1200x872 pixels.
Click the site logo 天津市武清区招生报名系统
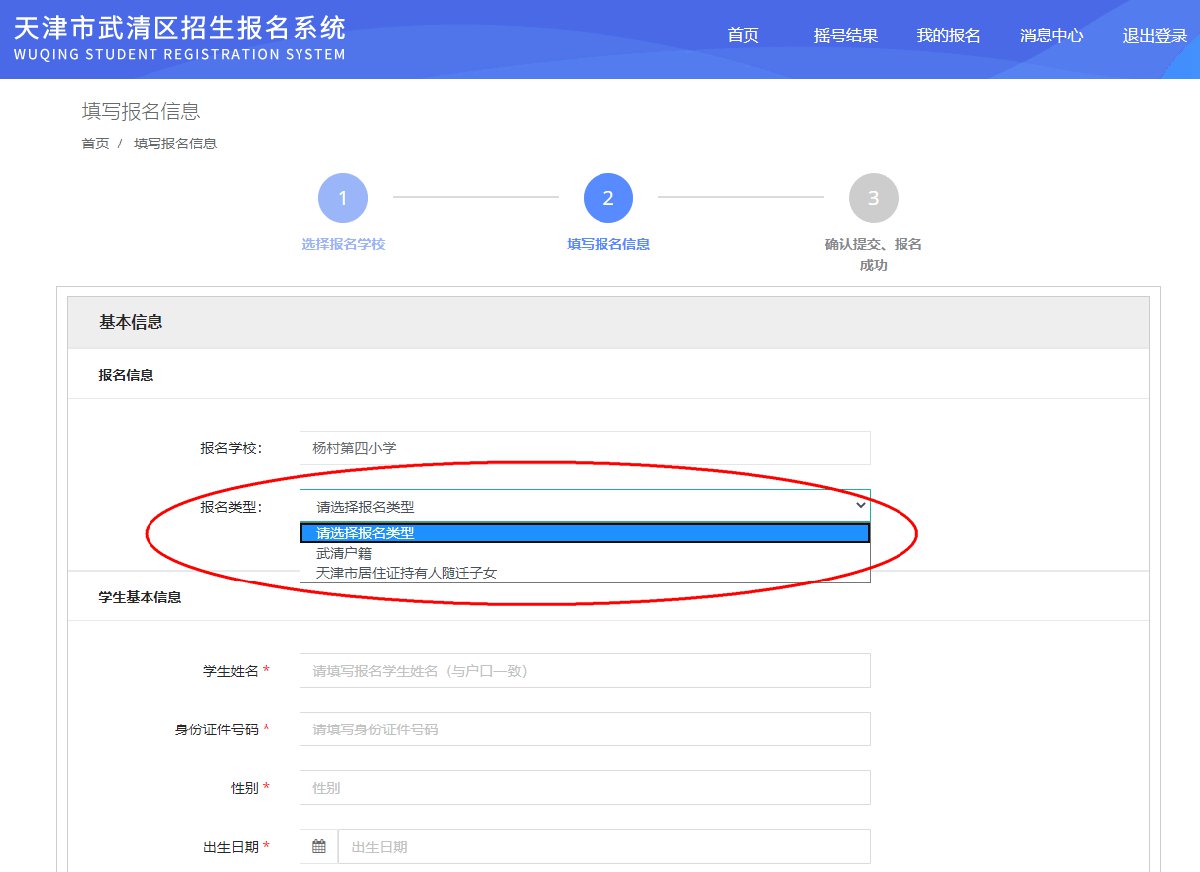tap(180, 38)
